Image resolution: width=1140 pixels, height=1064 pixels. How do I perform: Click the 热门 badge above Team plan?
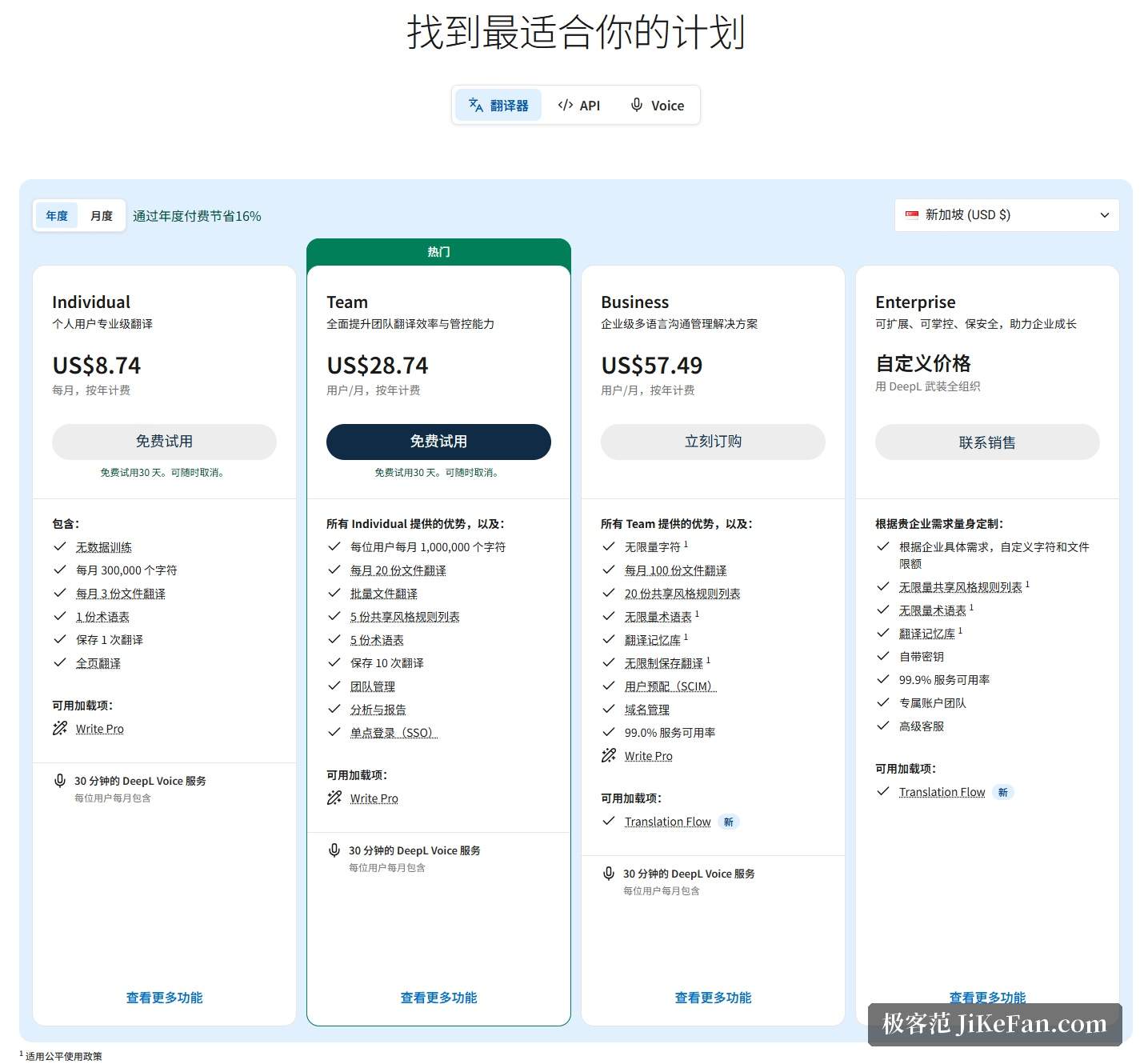tap(438, 252)
